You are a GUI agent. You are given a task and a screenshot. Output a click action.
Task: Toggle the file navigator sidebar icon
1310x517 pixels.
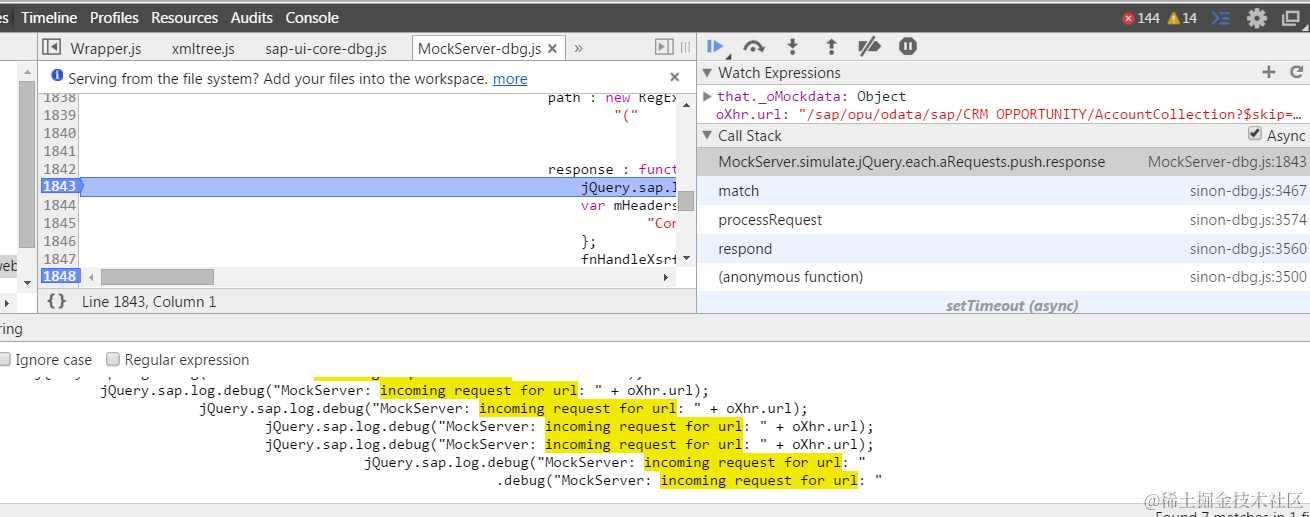(51, 47)
